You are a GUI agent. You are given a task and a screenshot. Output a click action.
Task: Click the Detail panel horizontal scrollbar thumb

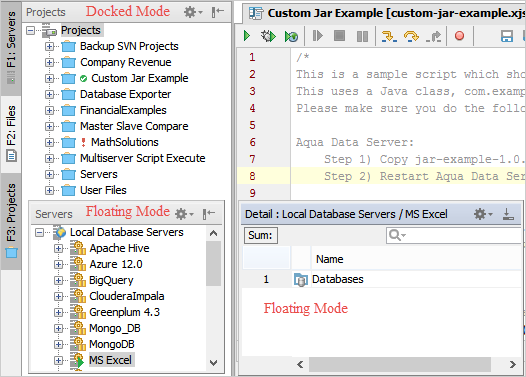click(x=400, y=364)
